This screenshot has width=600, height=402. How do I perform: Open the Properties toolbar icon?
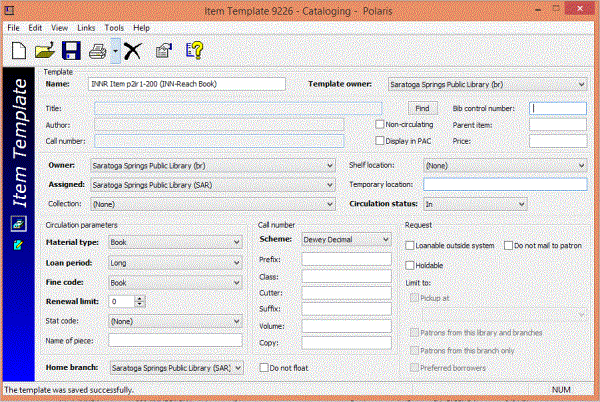[164, 49]
